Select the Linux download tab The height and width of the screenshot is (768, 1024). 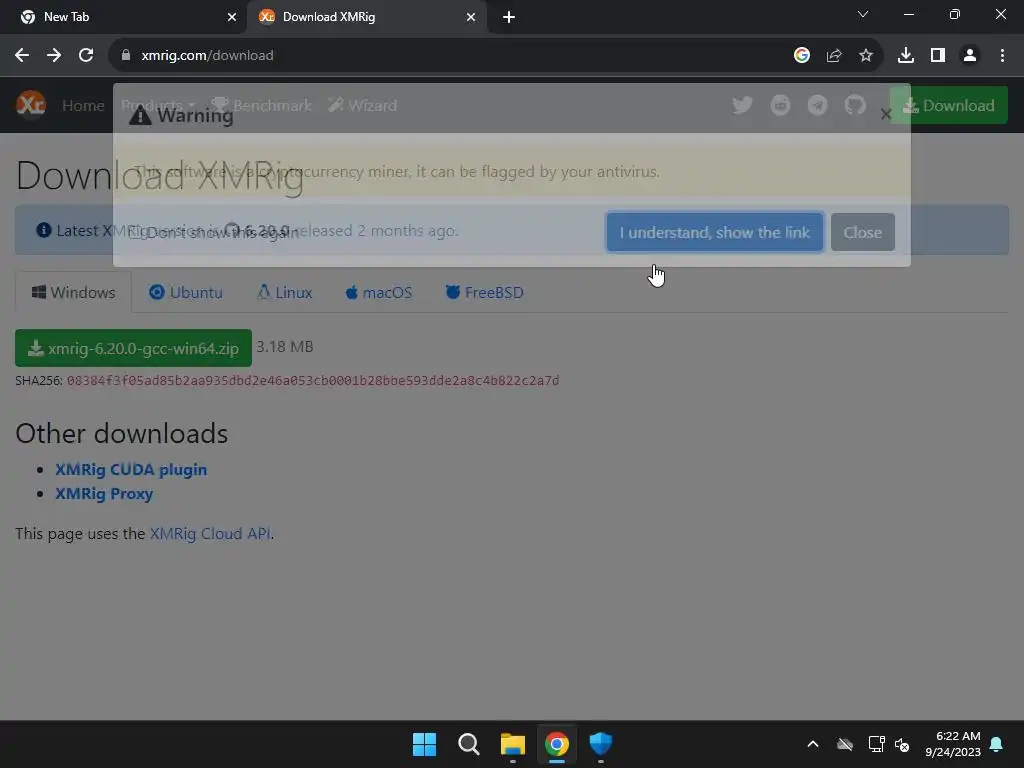click(x=285, y=293)
